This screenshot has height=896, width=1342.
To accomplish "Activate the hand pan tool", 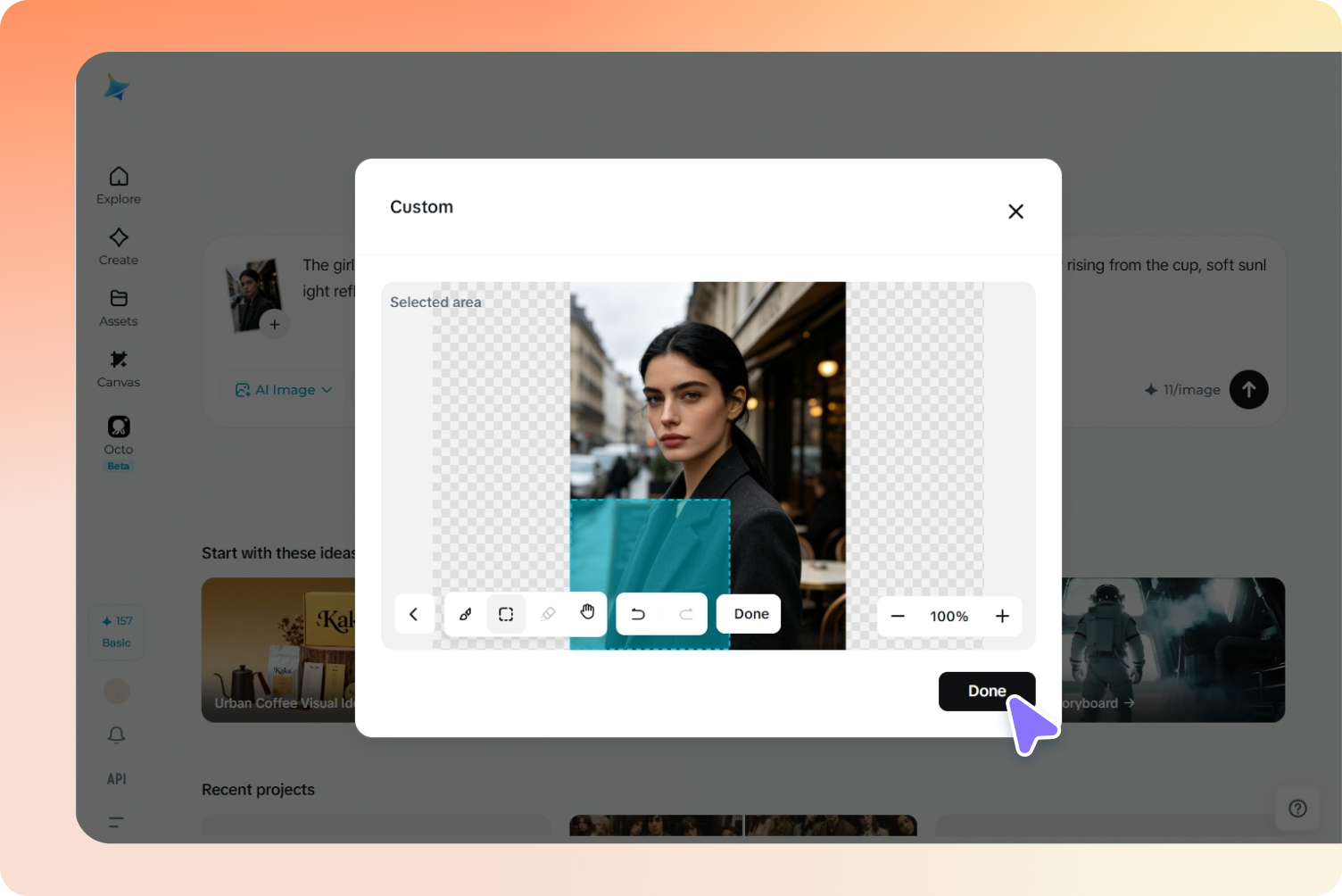I will [587, 612].
